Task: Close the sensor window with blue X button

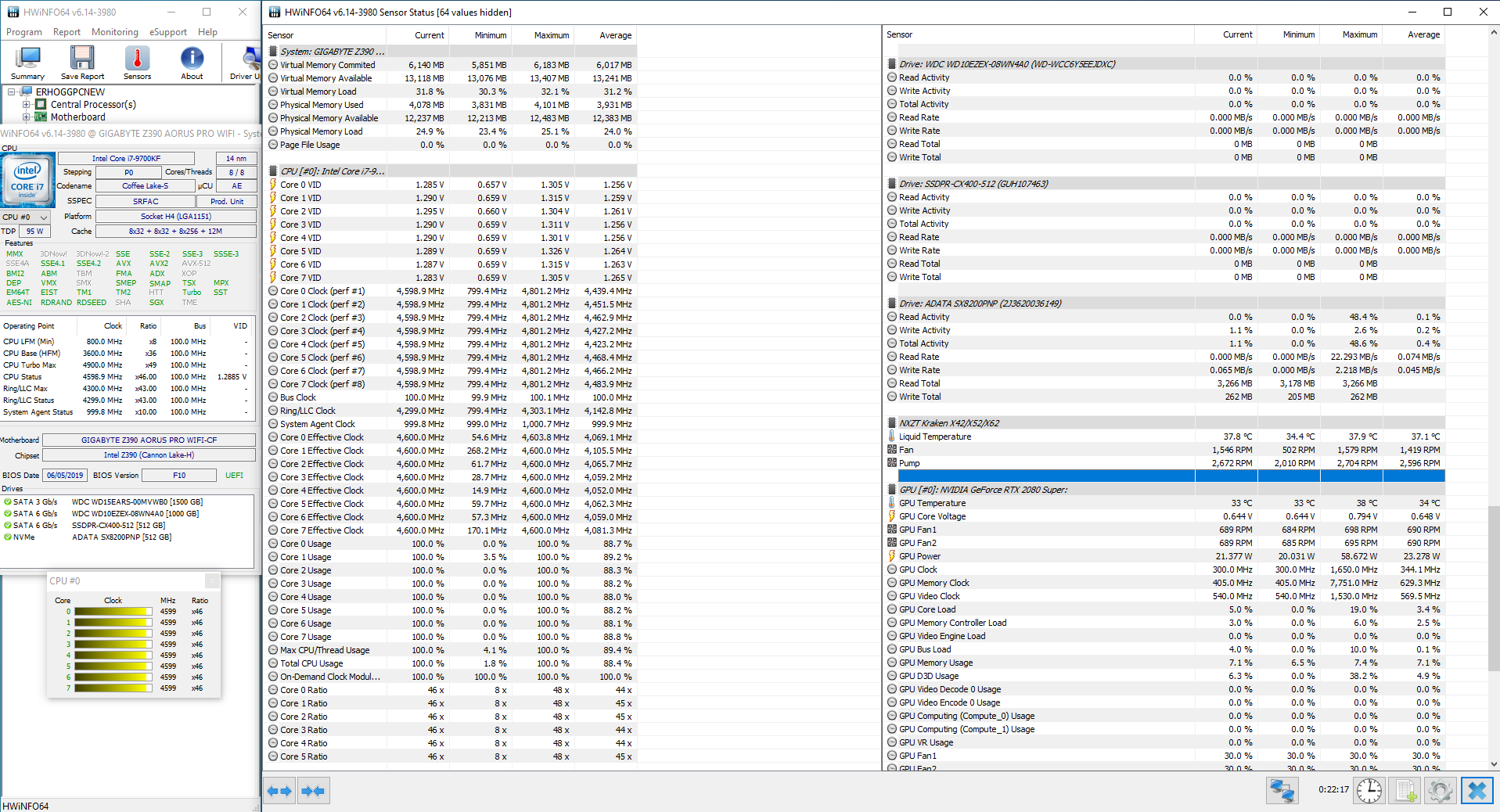Action: coord(1477,791)
